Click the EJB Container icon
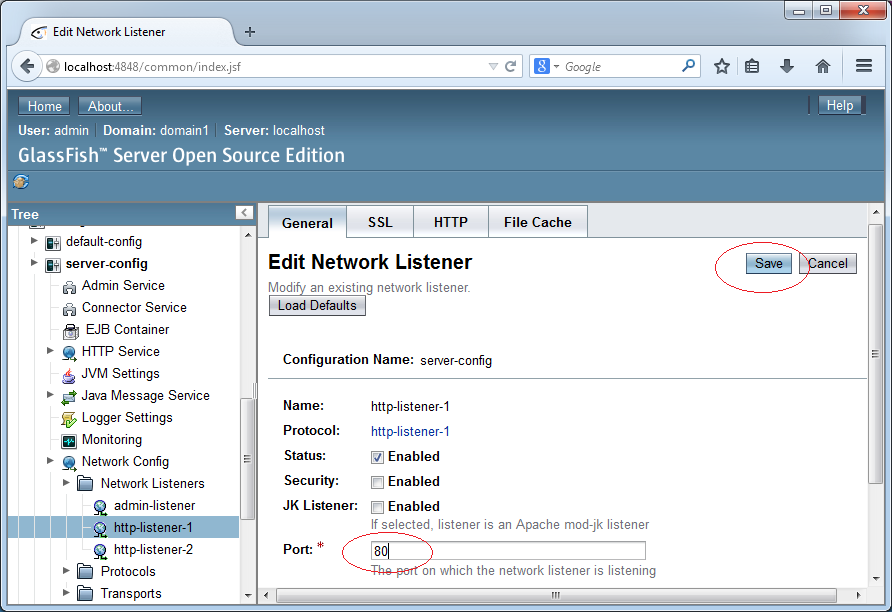 point(71,331)
